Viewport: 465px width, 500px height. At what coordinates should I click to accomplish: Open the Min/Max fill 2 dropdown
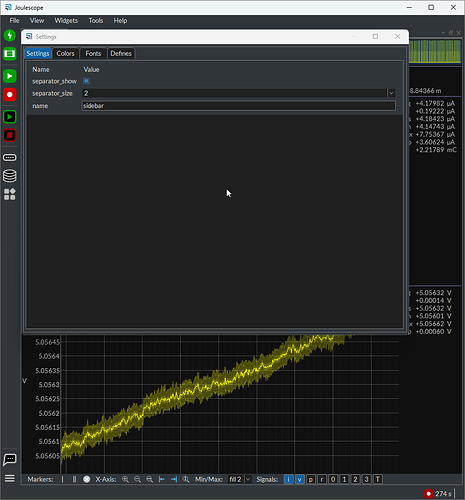239,479
